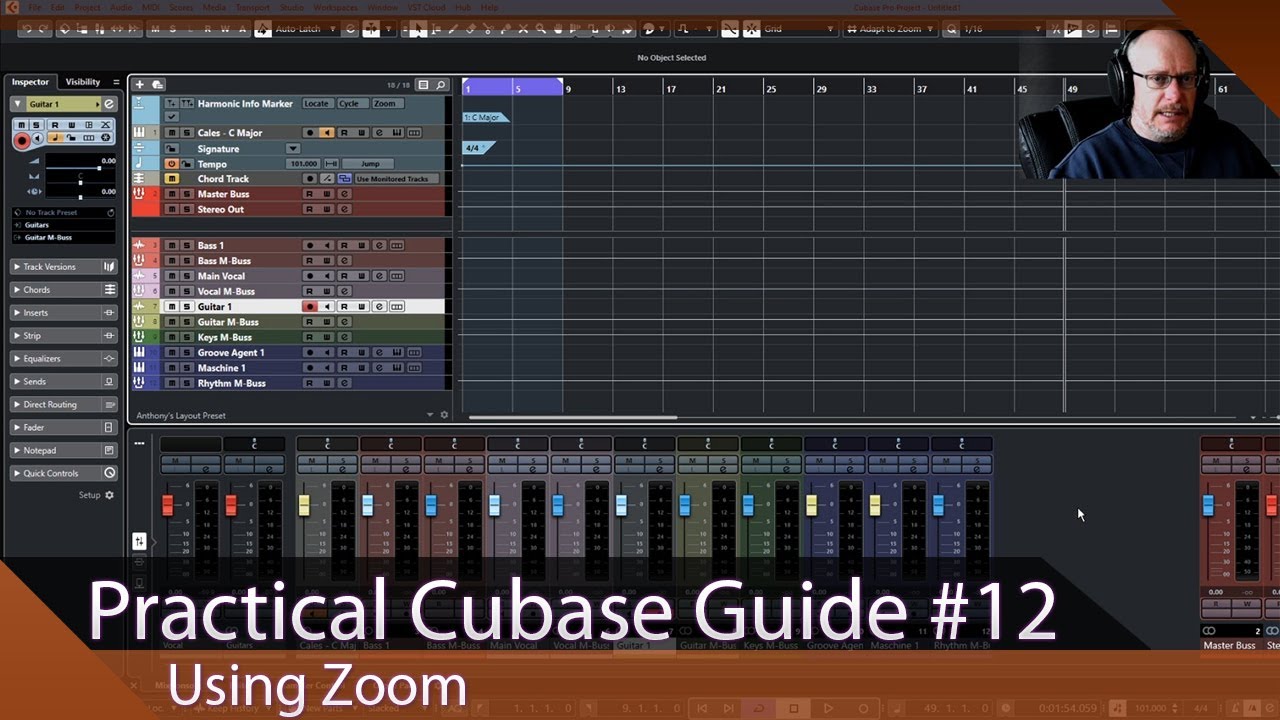The image size is (1280, 720).
Task: Click the inspector Record Enable button
Action: coord(21,141)
